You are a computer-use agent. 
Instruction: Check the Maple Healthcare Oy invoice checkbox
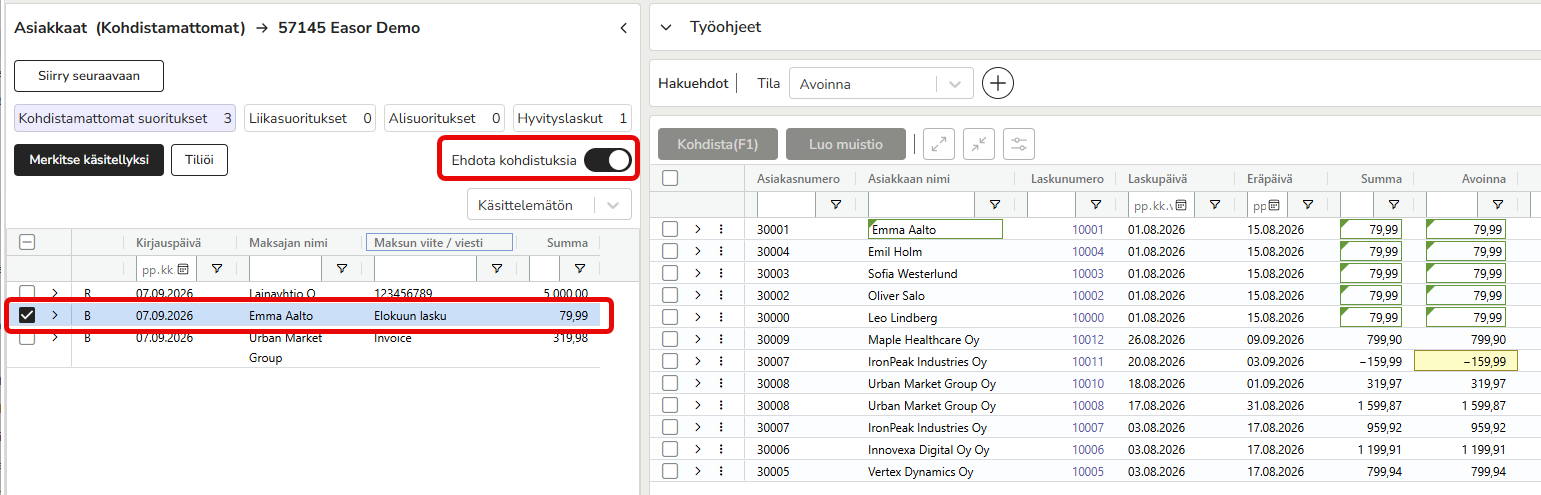[x=670, y=339]
